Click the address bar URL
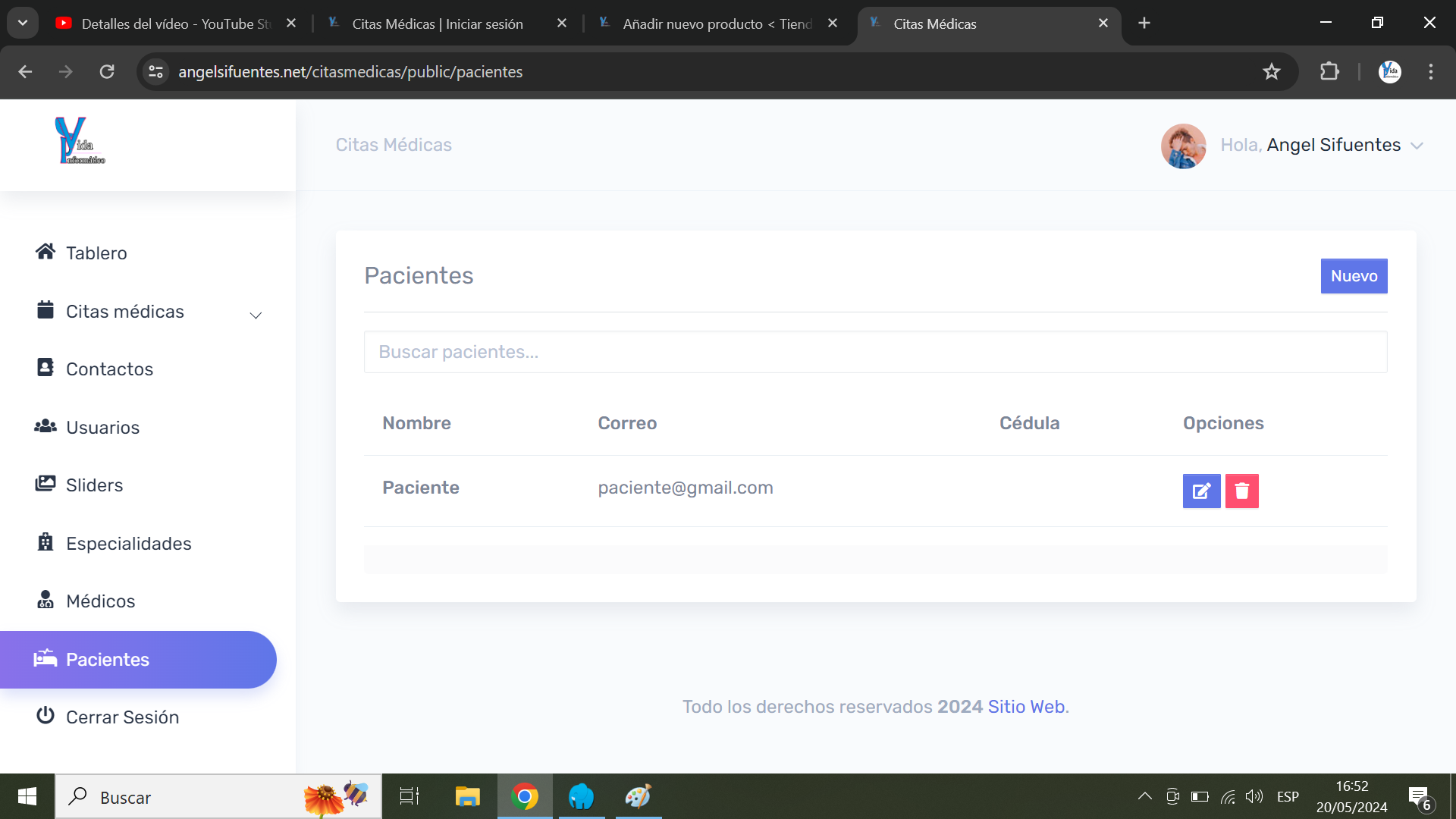 pos(350,71)
